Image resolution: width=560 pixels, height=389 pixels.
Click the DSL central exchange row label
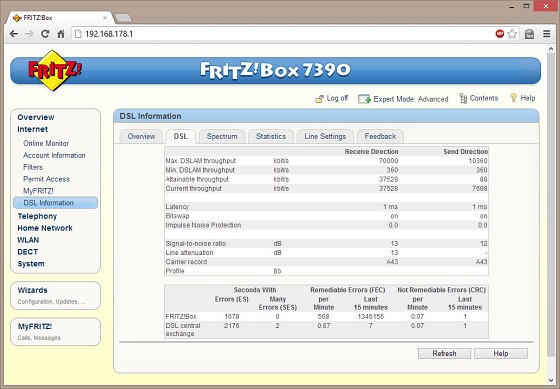pos(183,330)
